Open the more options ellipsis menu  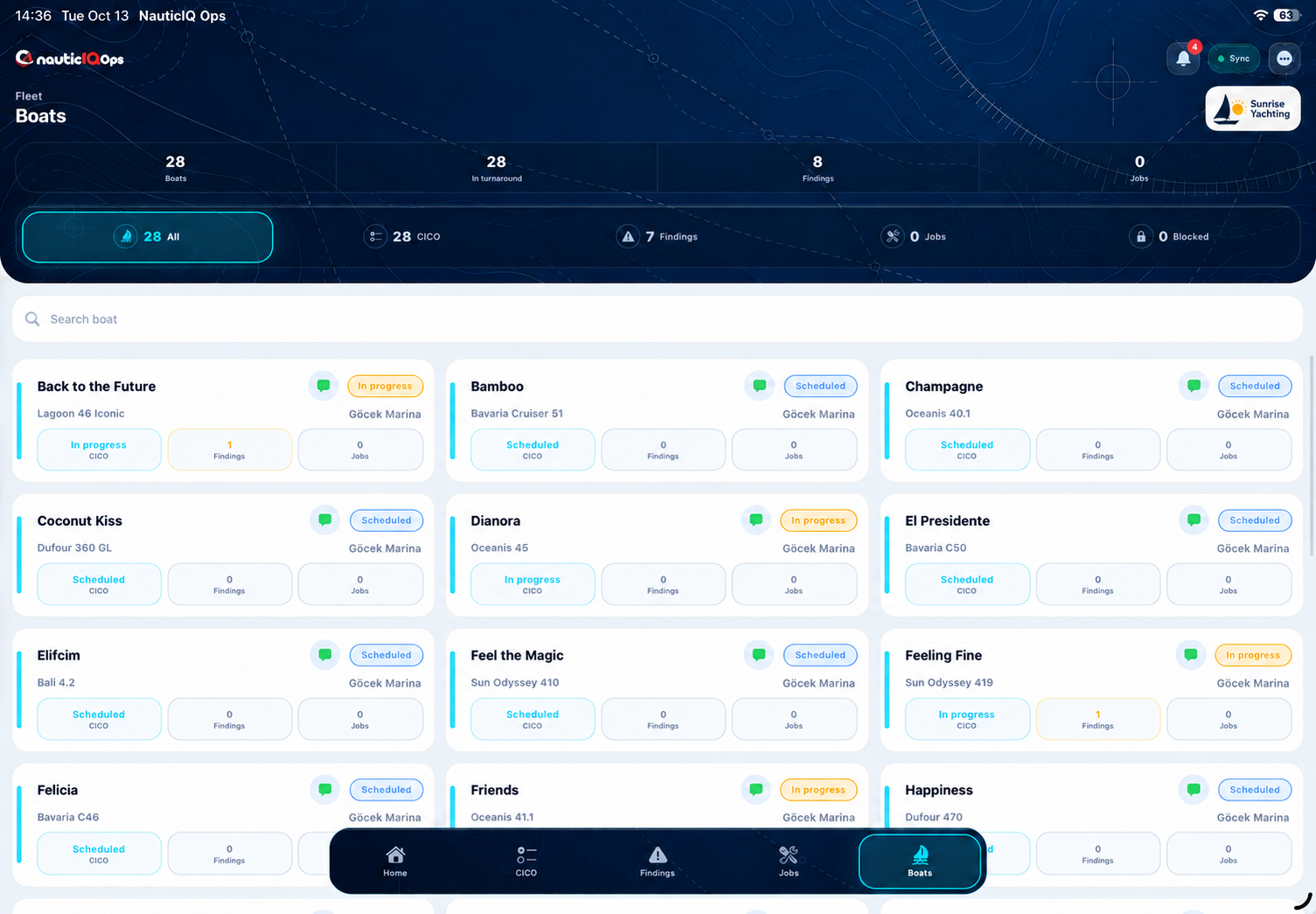pyautogui.click(x=1284, y=59)
